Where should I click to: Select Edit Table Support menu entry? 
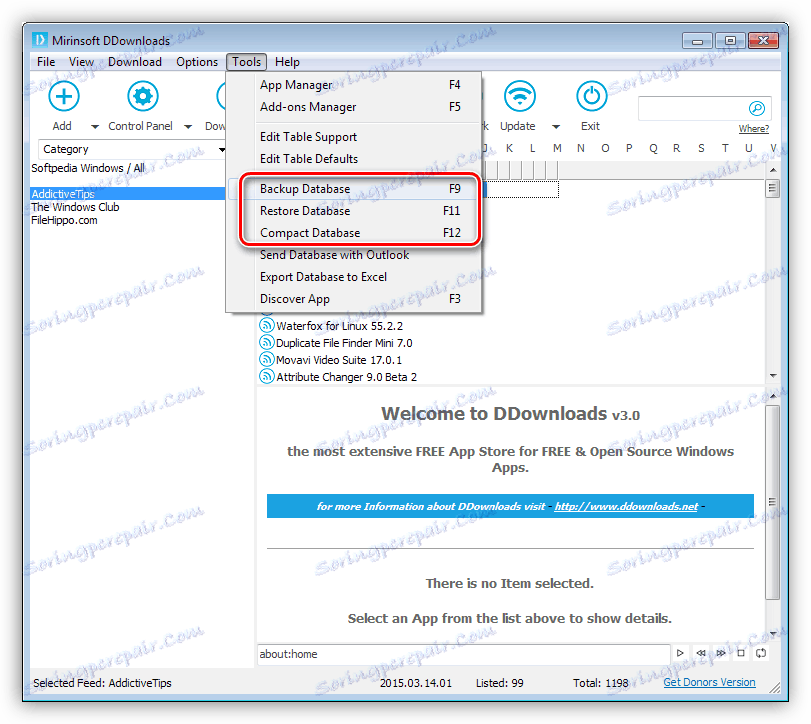pyautogui.click(x=354, y=137)
